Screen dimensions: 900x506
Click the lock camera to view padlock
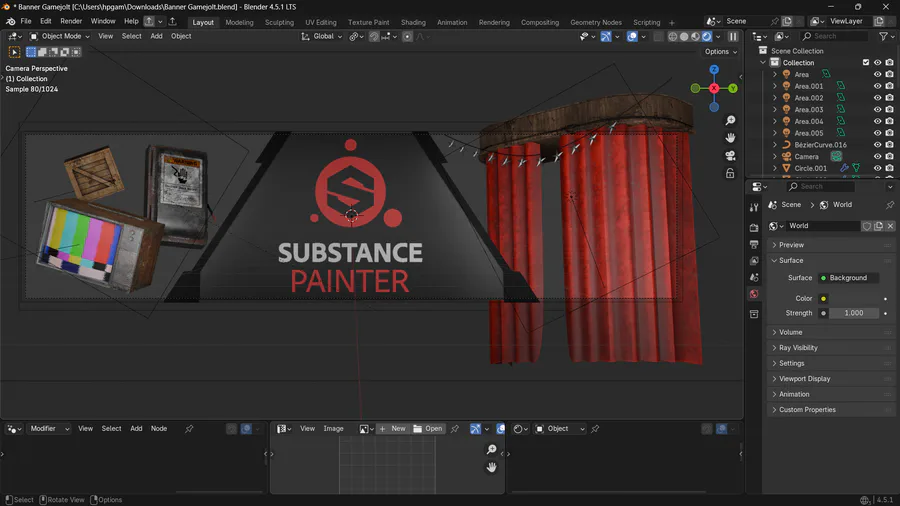coord(730,173)
